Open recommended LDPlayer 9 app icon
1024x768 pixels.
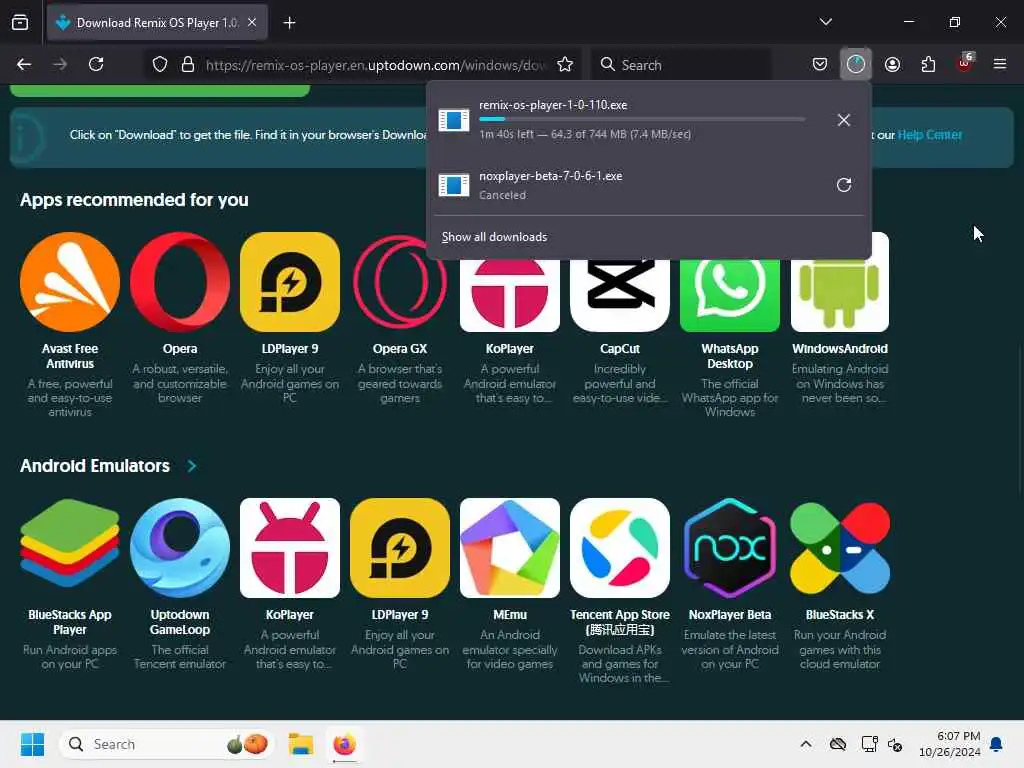pos(290,282)
